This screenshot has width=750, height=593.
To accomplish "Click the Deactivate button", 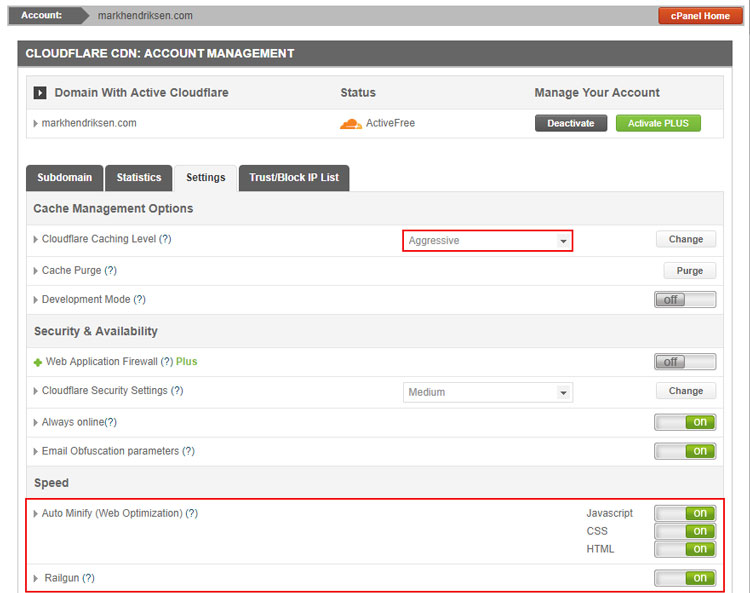I will click(571, 123).
